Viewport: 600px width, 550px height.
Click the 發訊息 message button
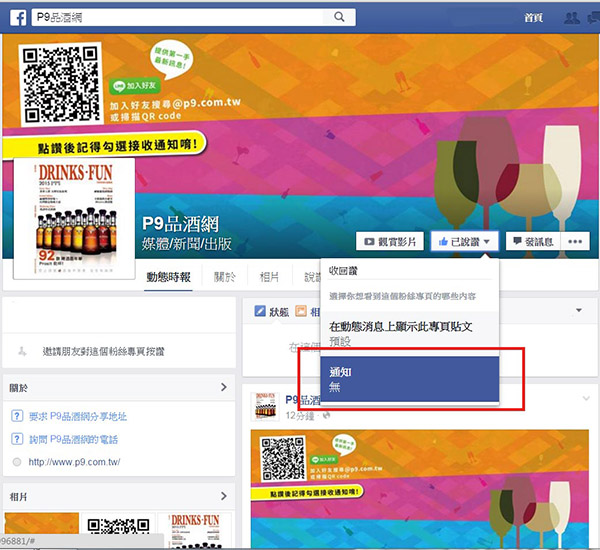point(533,242)
